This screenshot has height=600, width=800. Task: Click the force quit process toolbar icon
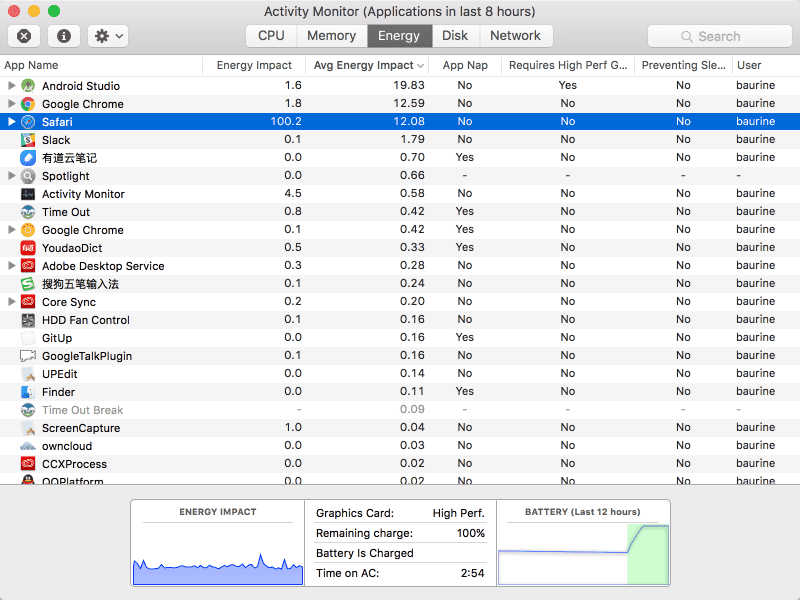point(24,36)
